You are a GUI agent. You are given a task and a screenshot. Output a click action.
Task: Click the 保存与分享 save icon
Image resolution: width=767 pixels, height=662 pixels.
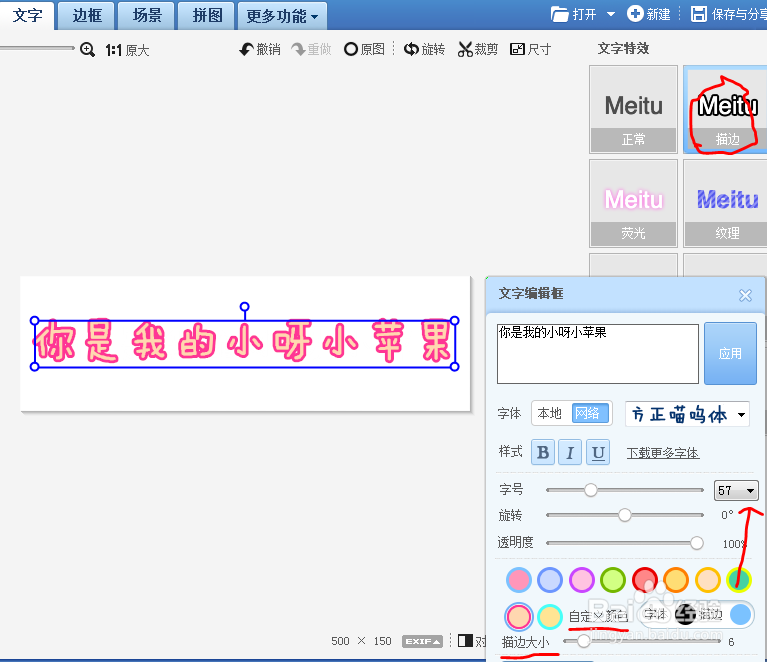coord(699,14)
